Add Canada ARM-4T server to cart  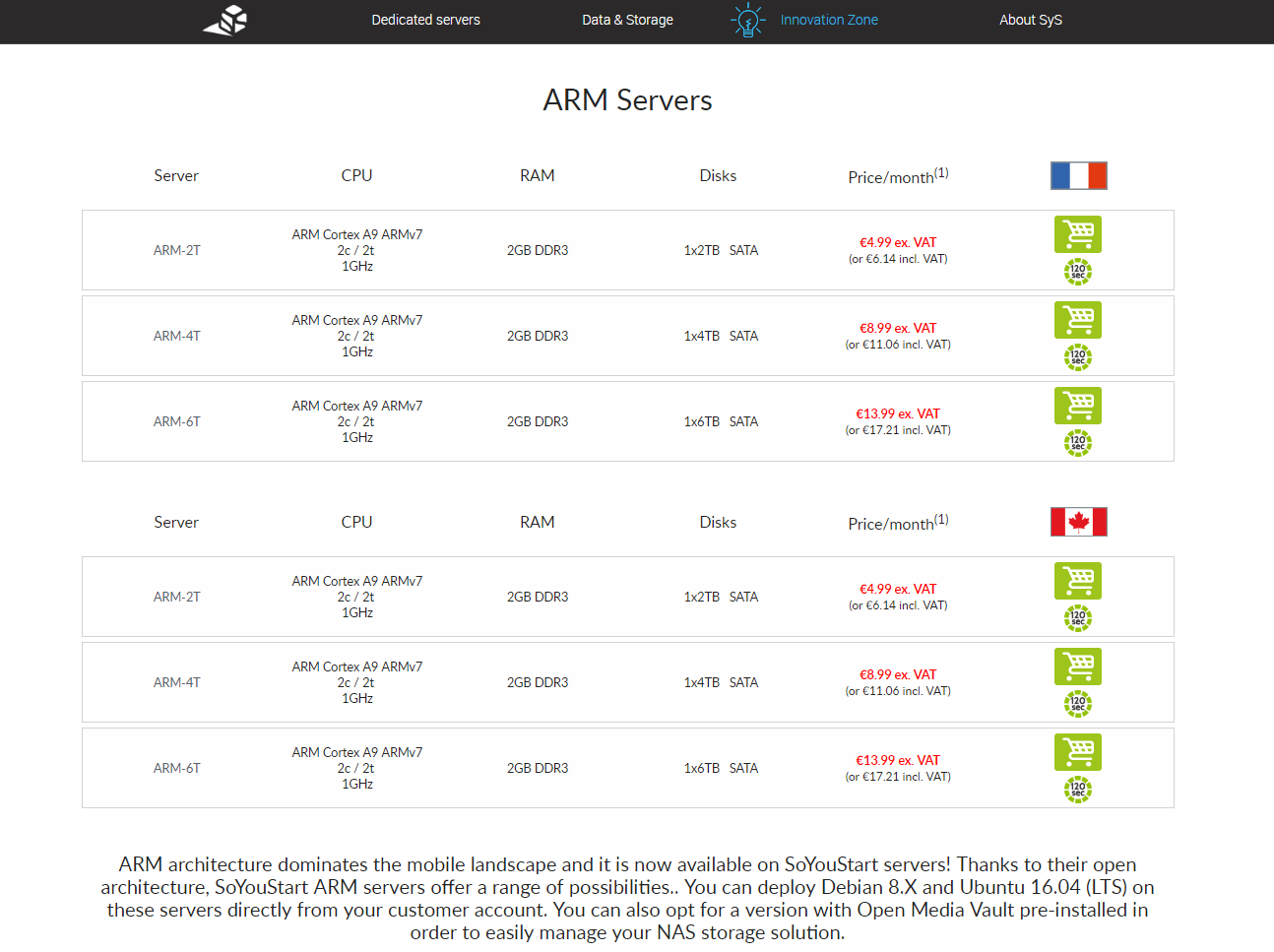point(1078,666)
